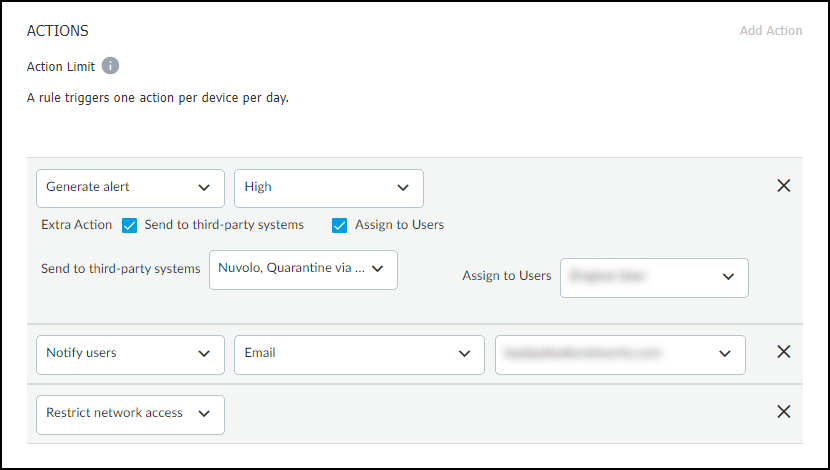Remove the Restrict network access action

tap(784, 412)
